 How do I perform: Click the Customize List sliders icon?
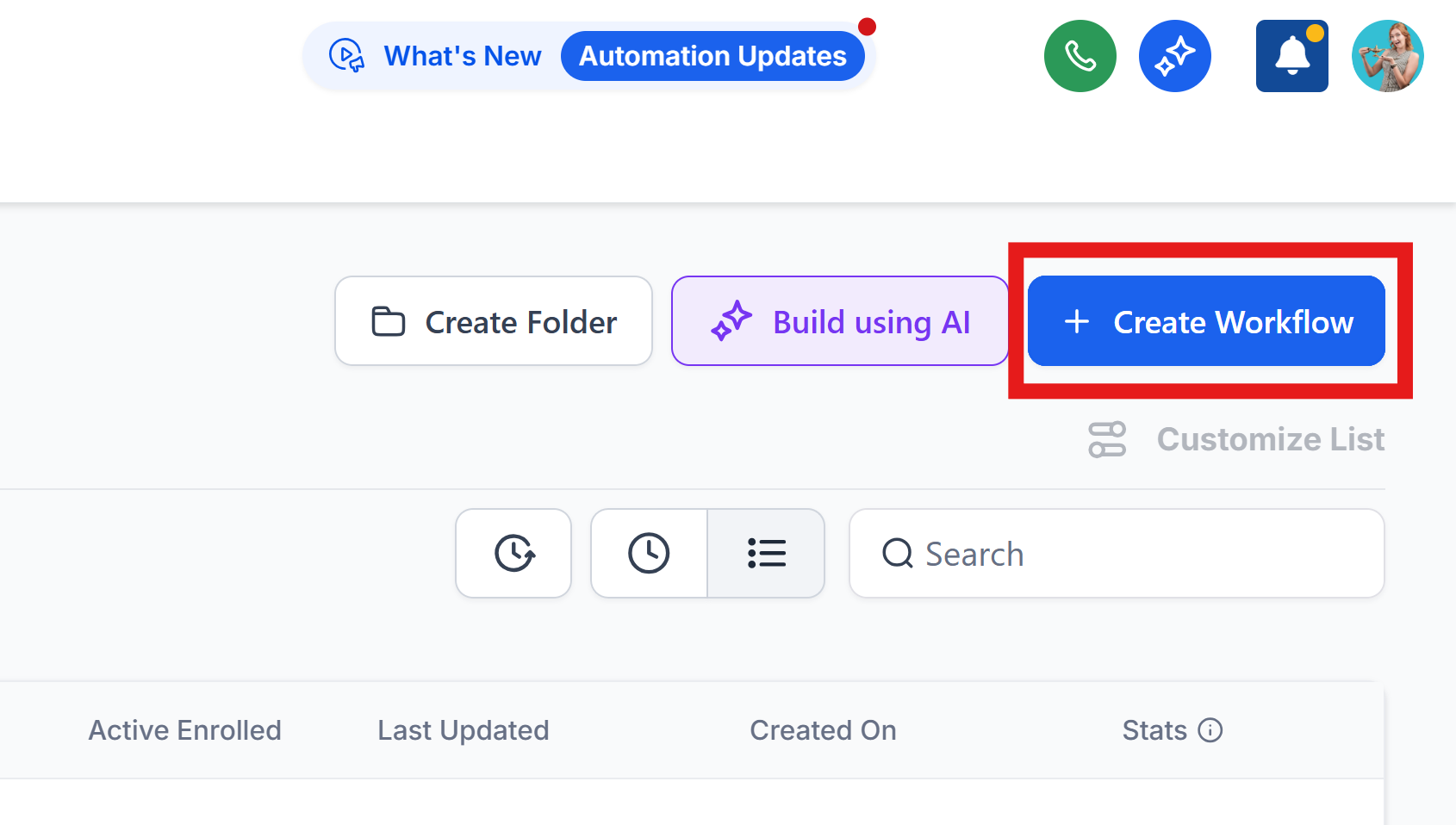(x=1108, y=439)
